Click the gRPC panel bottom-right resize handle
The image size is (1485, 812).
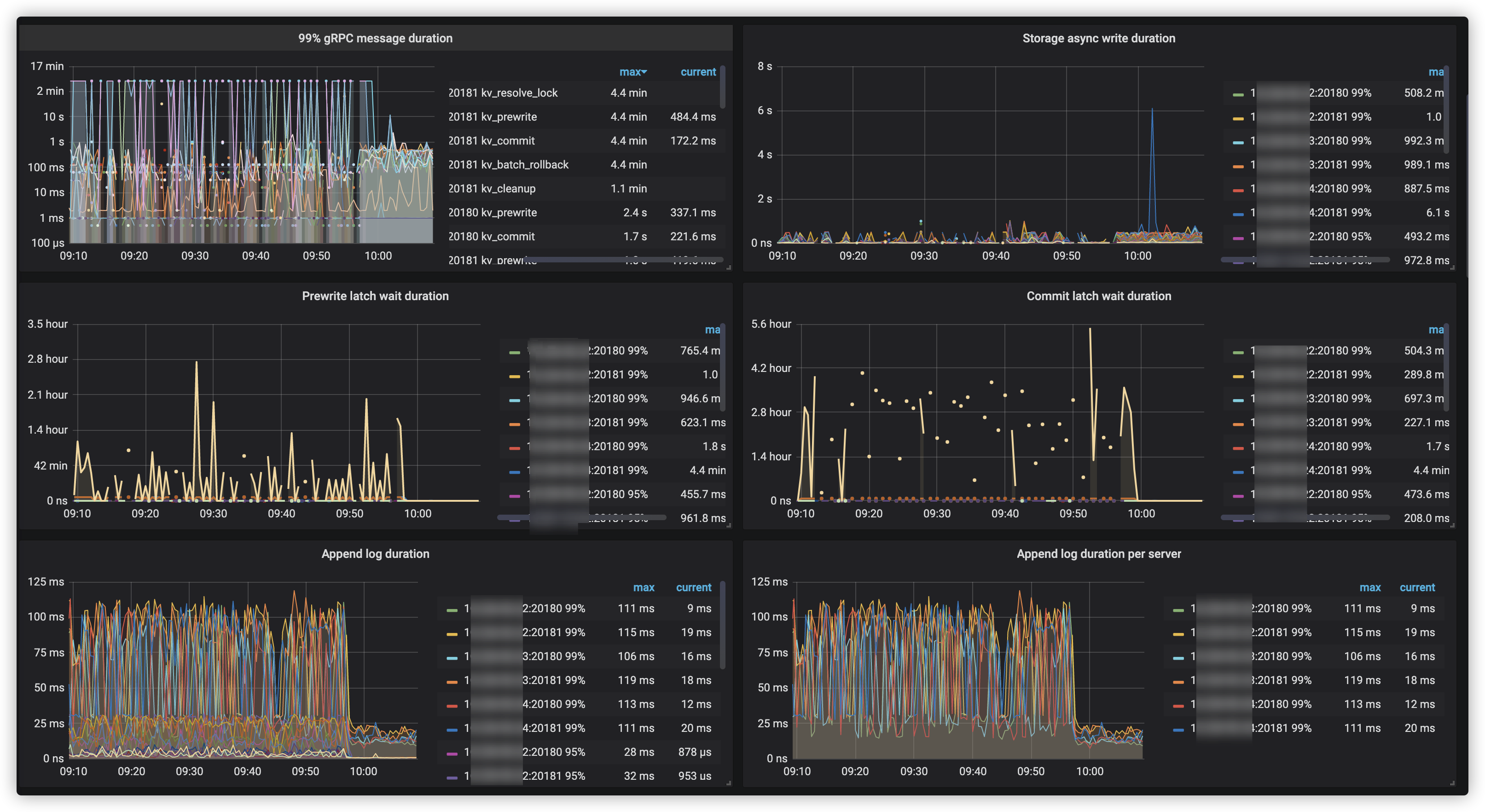[729, 267]
